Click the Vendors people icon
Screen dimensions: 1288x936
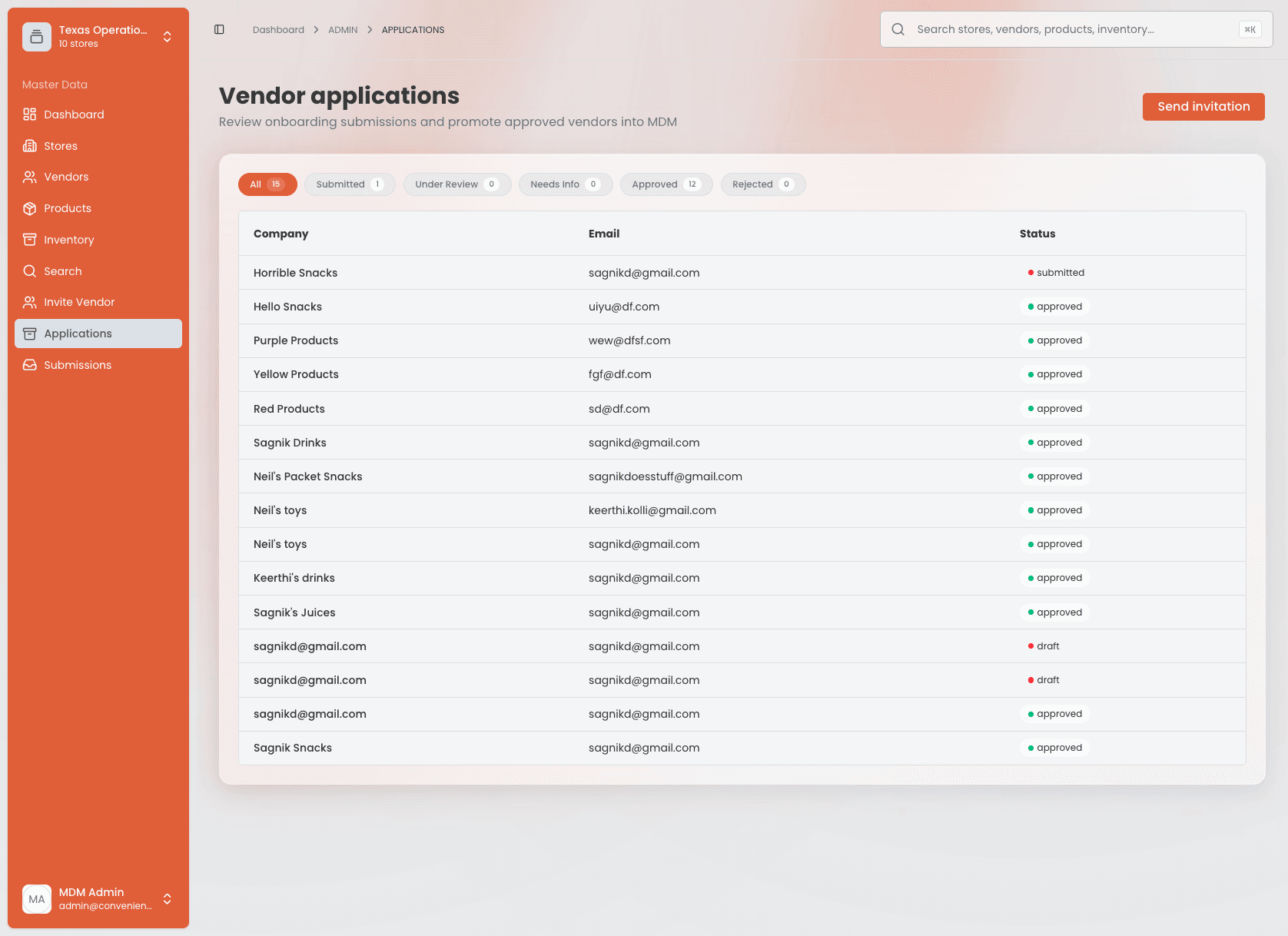point(30,177)
